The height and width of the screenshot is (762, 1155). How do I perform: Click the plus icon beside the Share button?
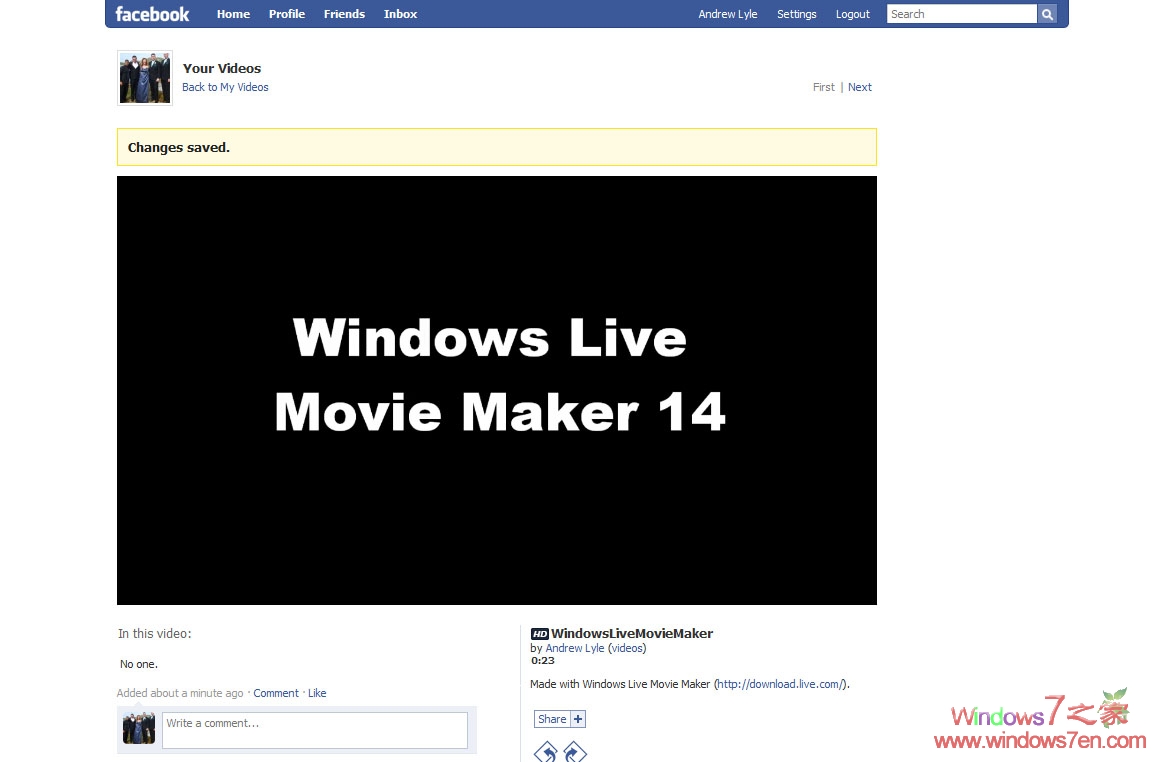[578, 718]
